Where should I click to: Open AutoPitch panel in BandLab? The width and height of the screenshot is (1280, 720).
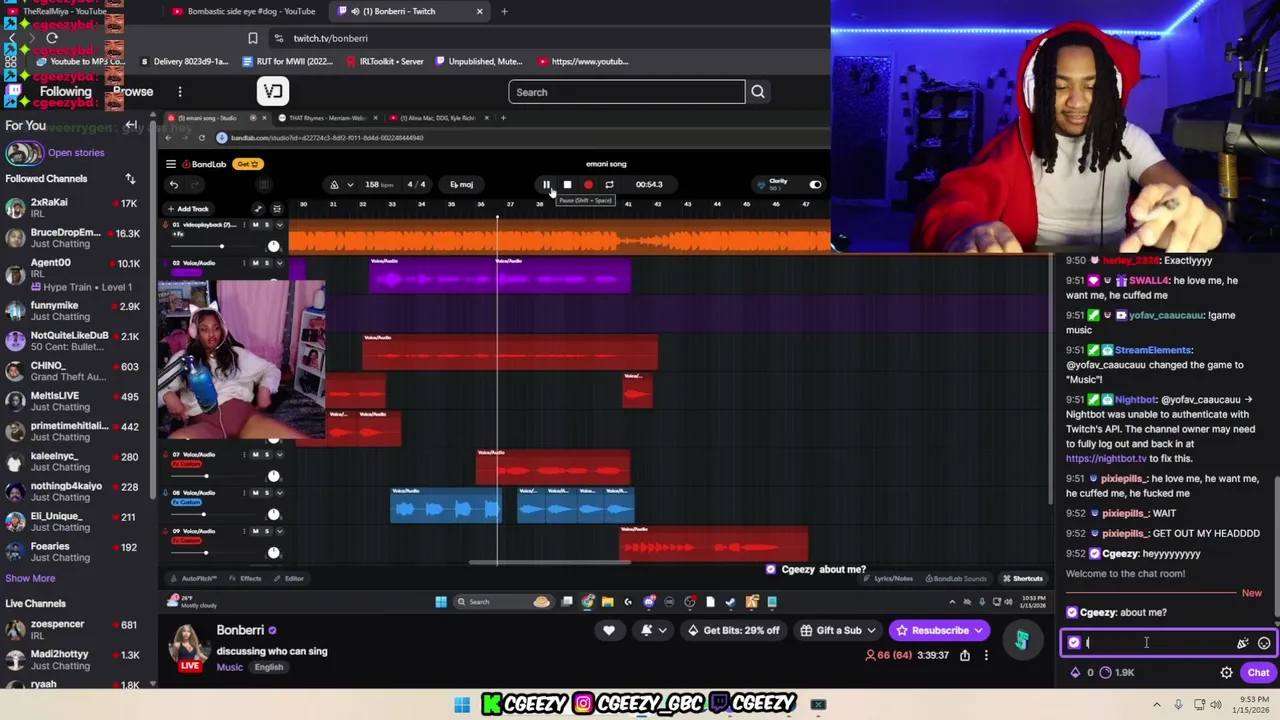[193, 578]
